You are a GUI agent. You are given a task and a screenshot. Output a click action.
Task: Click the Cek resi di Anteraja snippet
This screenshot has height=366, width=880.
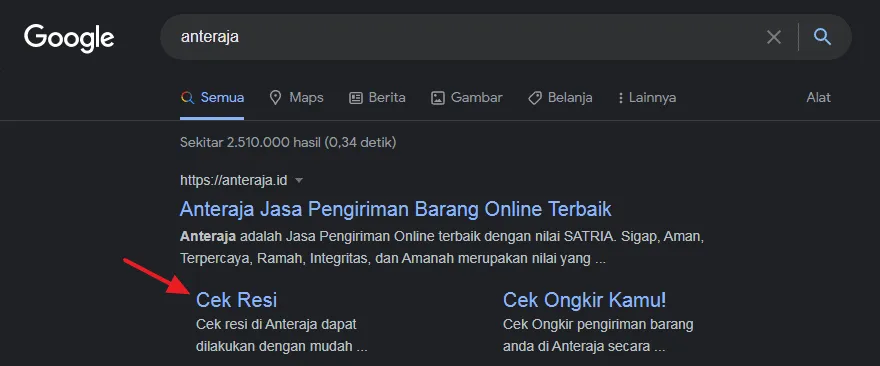click(x=281, y=335)
